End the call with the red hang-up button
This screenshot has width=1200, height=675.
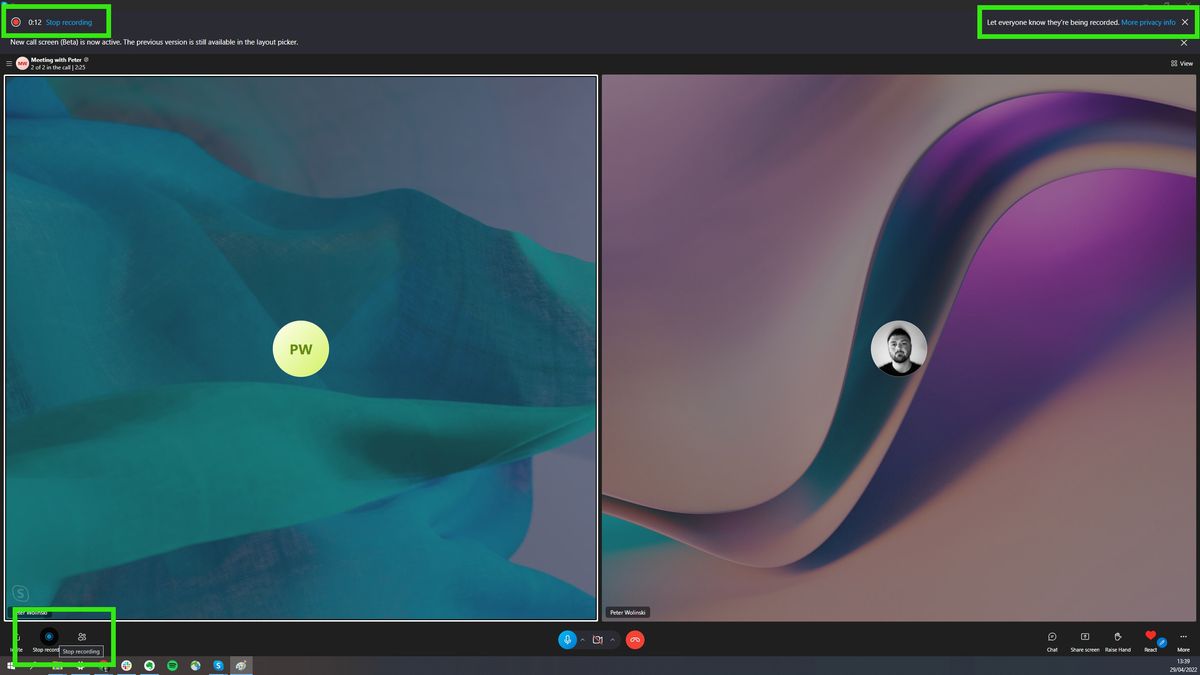634,639
